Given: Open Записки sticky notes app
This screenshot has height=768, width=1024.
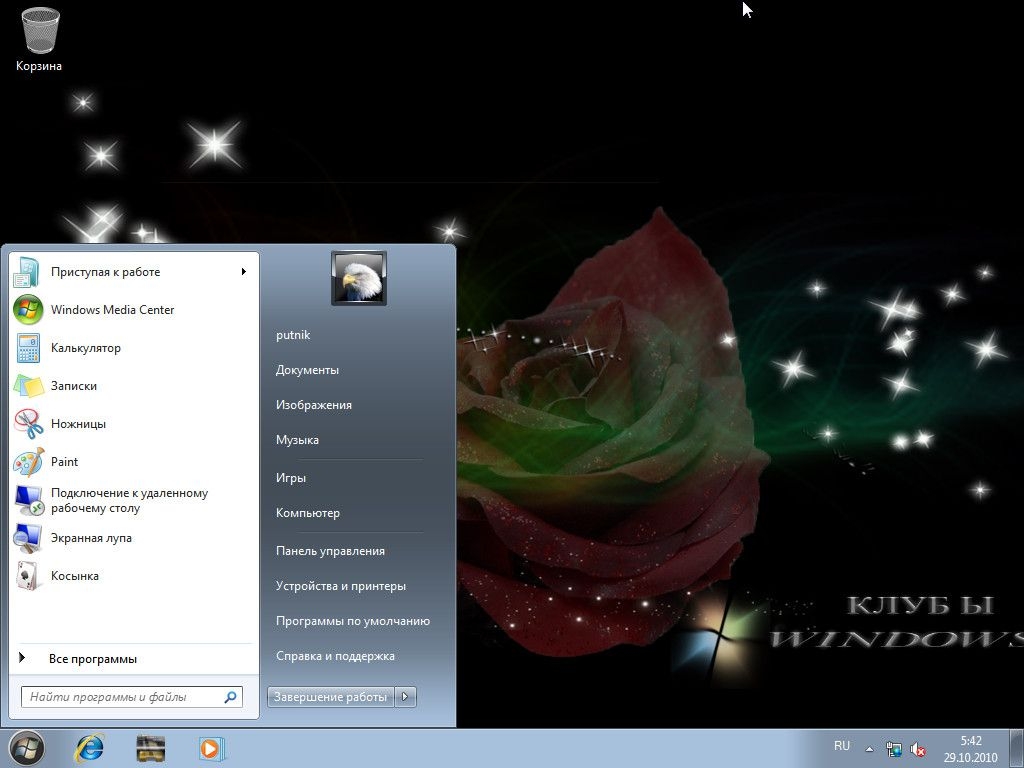Looking at the screenshot, I should tap(73, 386).
